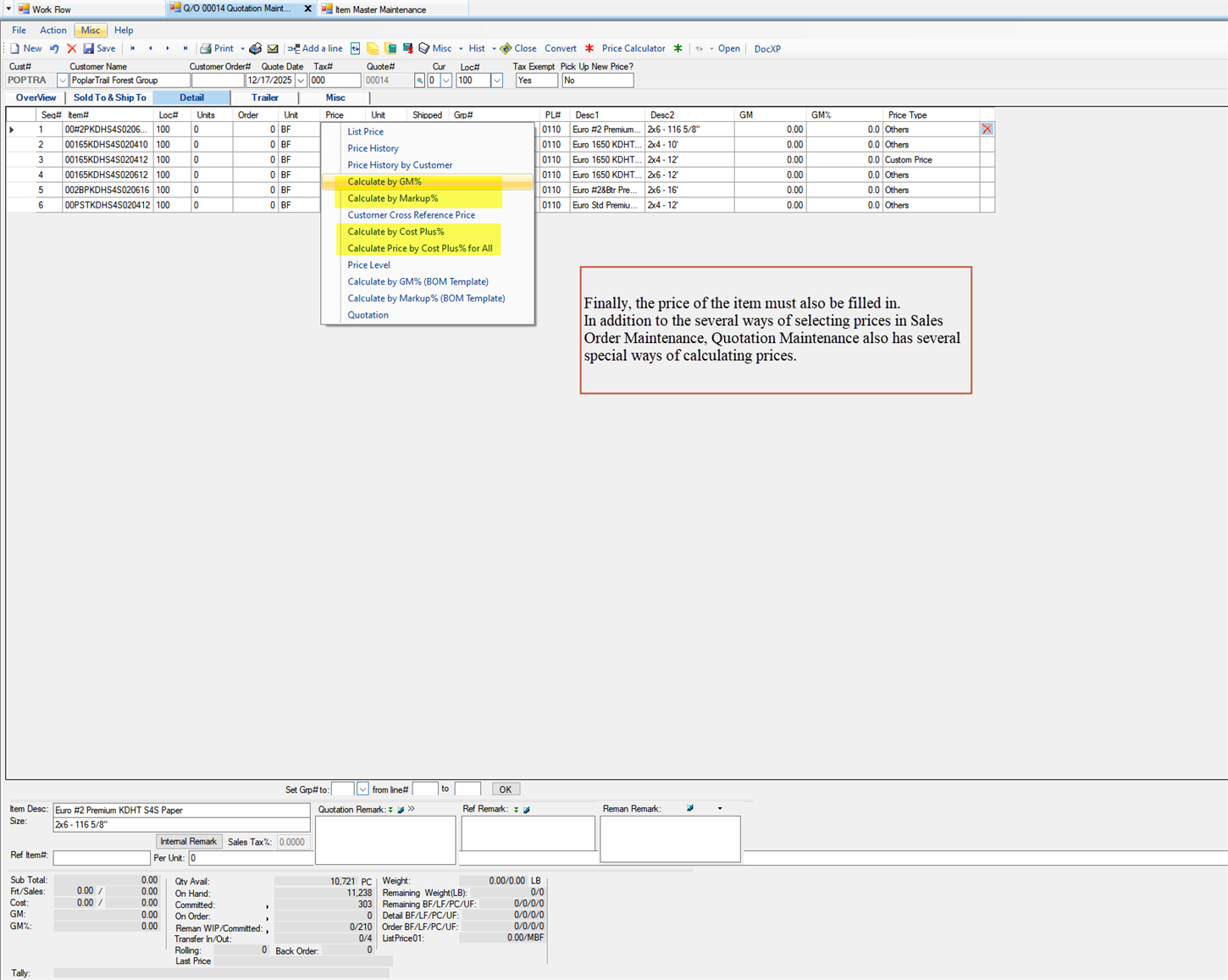1228x980 pixels.
Task: Convert the quotation
Action: tap(560, 48)
